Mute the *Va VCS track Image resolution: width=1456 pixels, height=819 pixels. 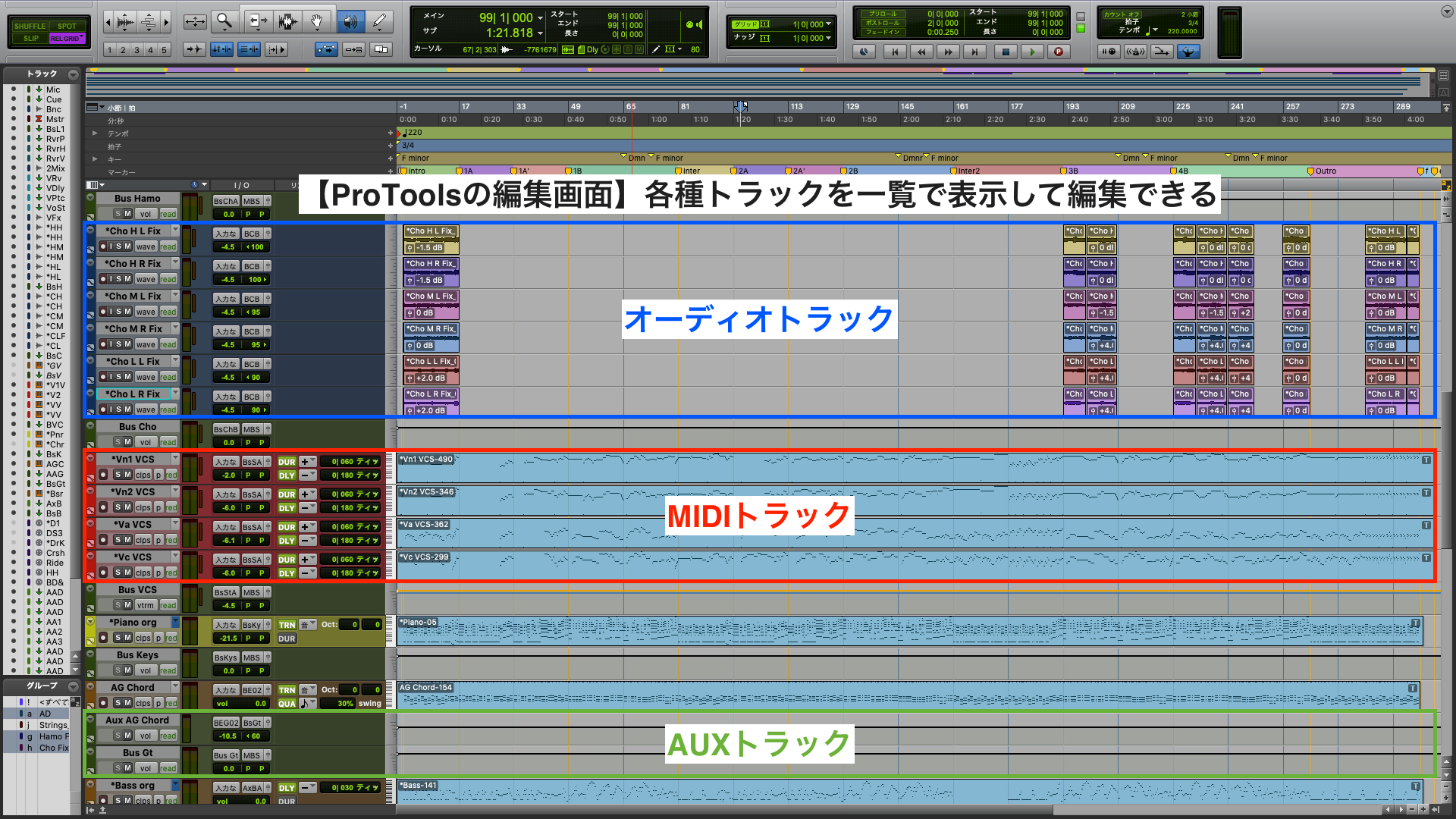[x=128, y=540]
